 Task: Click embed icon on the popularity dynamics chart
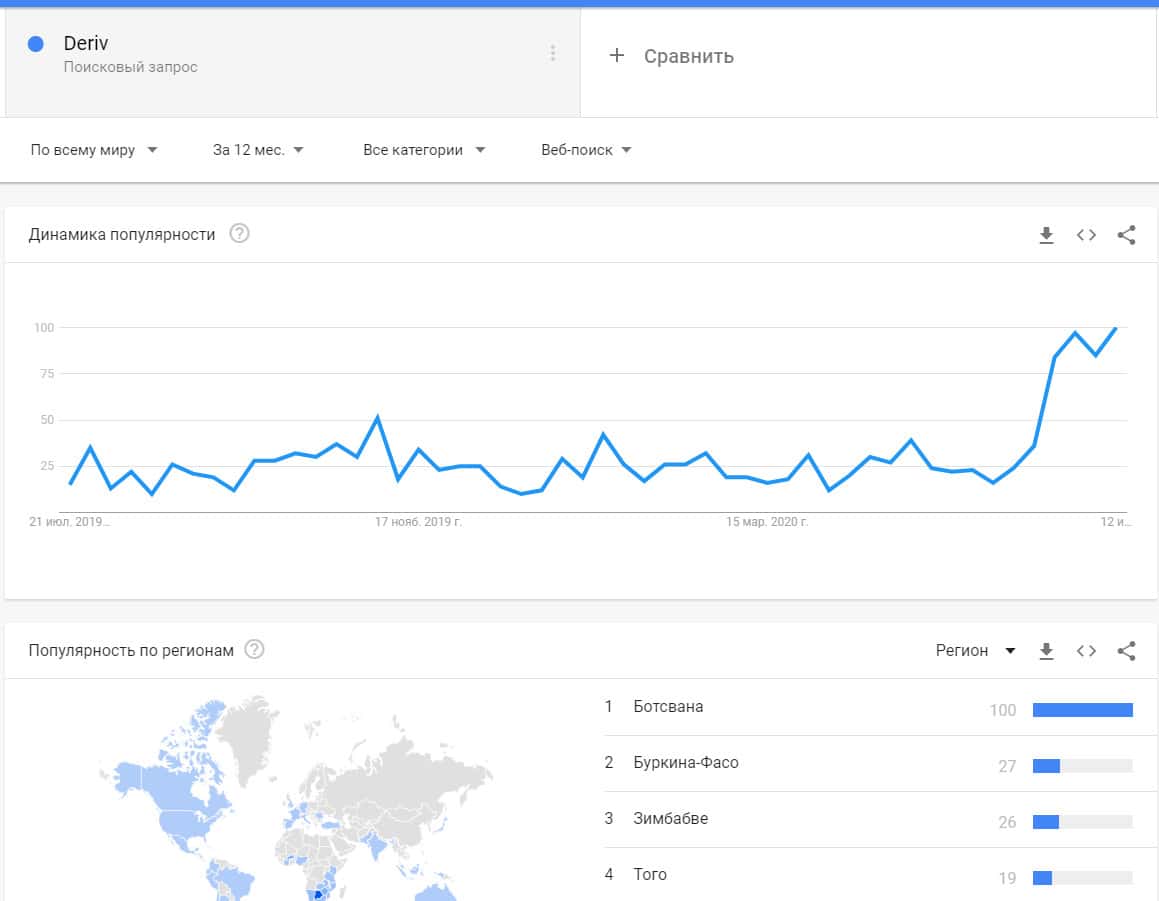(x=1086, y=235)
